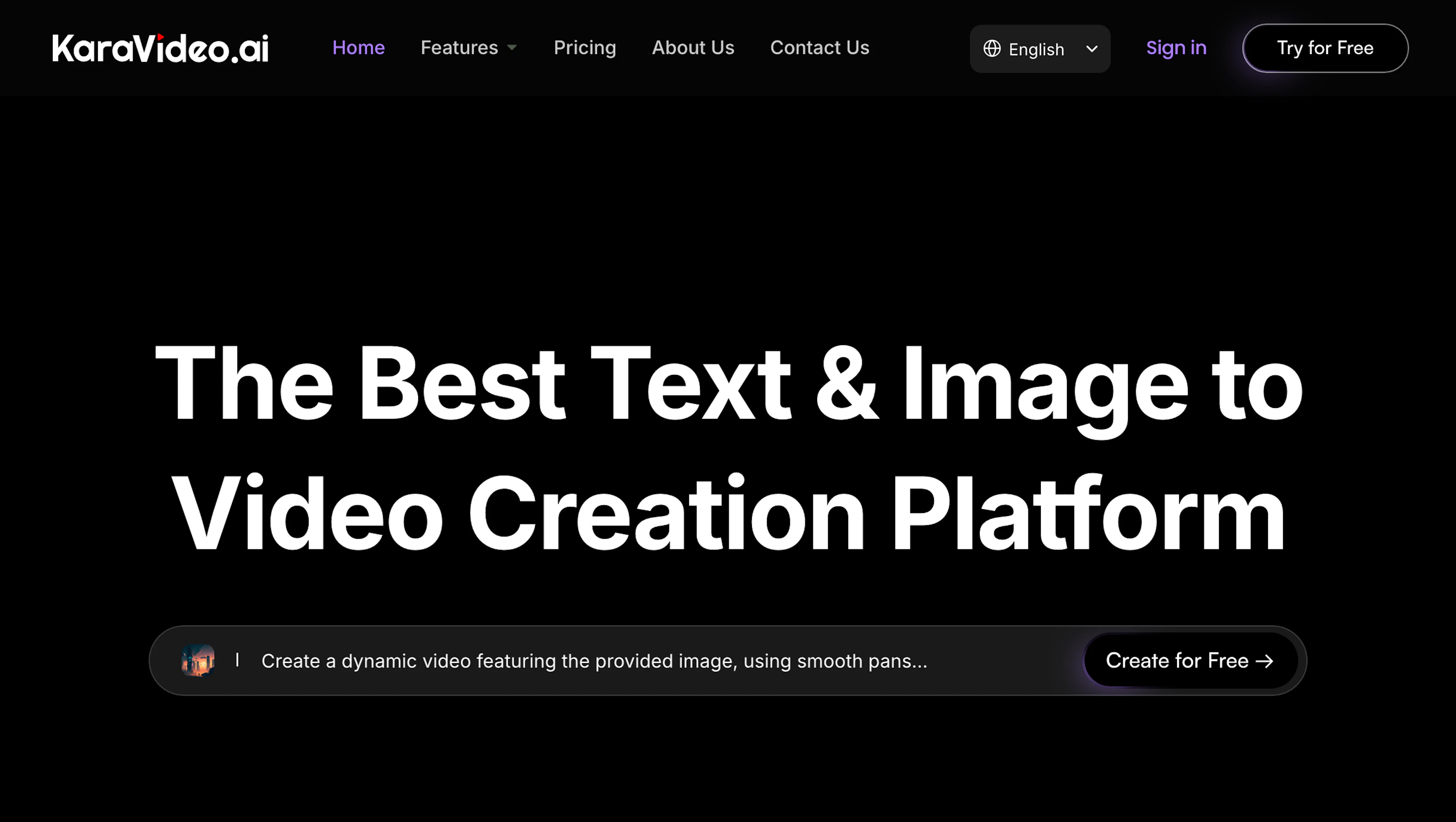Open the Contact Us page
This screenshot has height=822, width=1456.
(819, 47)
